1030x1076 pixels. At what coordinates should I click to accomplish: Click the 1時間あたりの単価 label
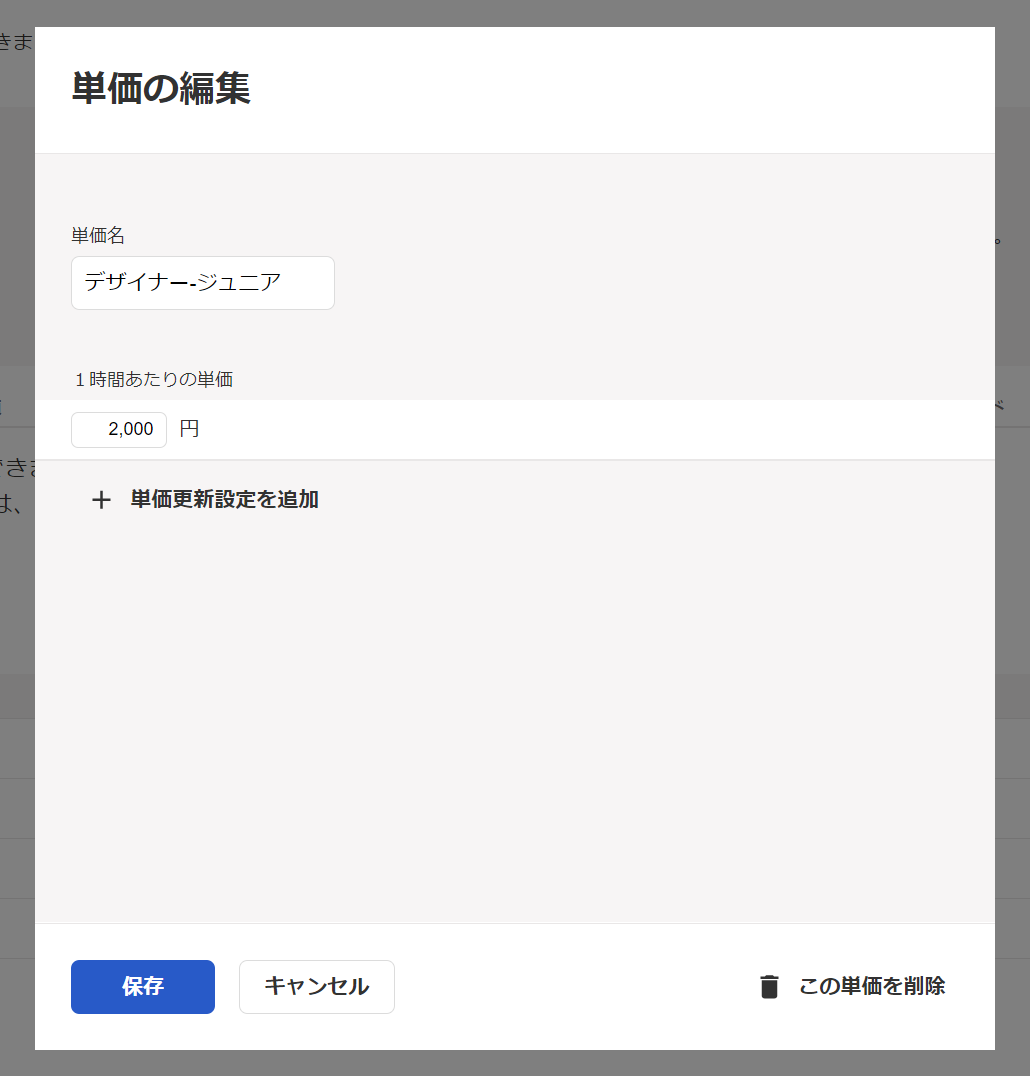pyautogui.click(x=154, y=379)
